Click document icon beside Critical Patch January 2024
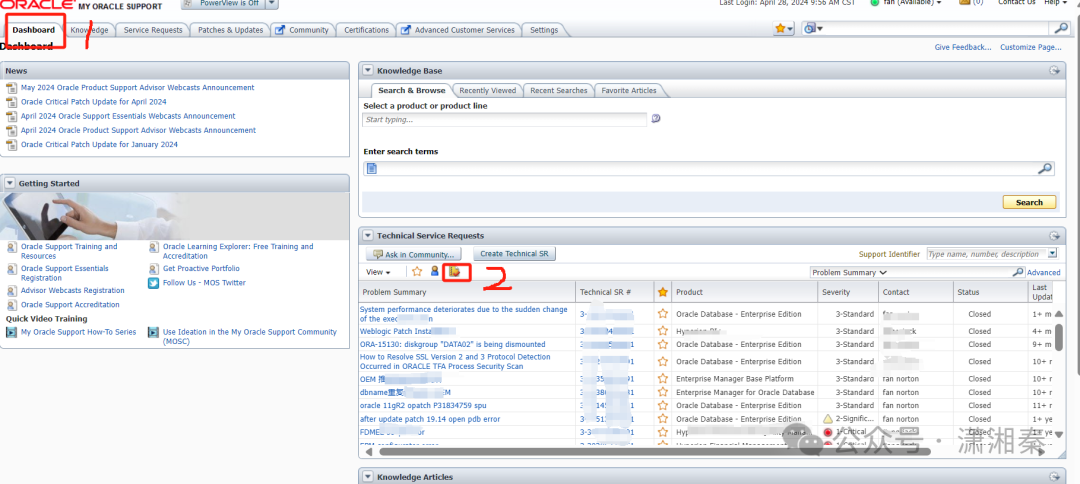 point(11,145)
